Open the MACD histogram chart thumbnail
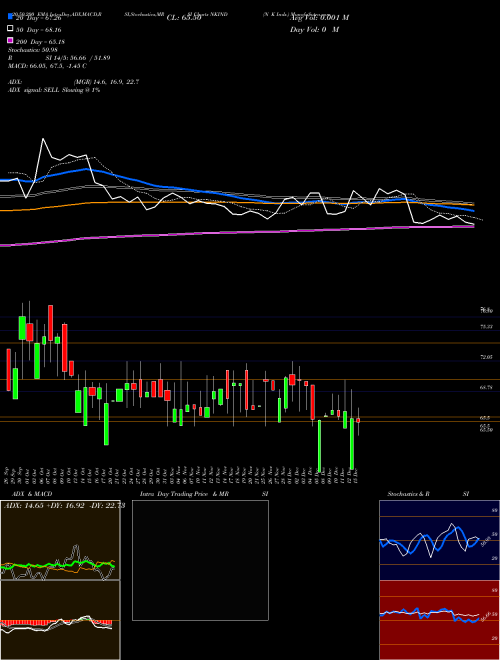Image resolution: width=500 pixels, height=660 pixels. (x=60, y=620)
